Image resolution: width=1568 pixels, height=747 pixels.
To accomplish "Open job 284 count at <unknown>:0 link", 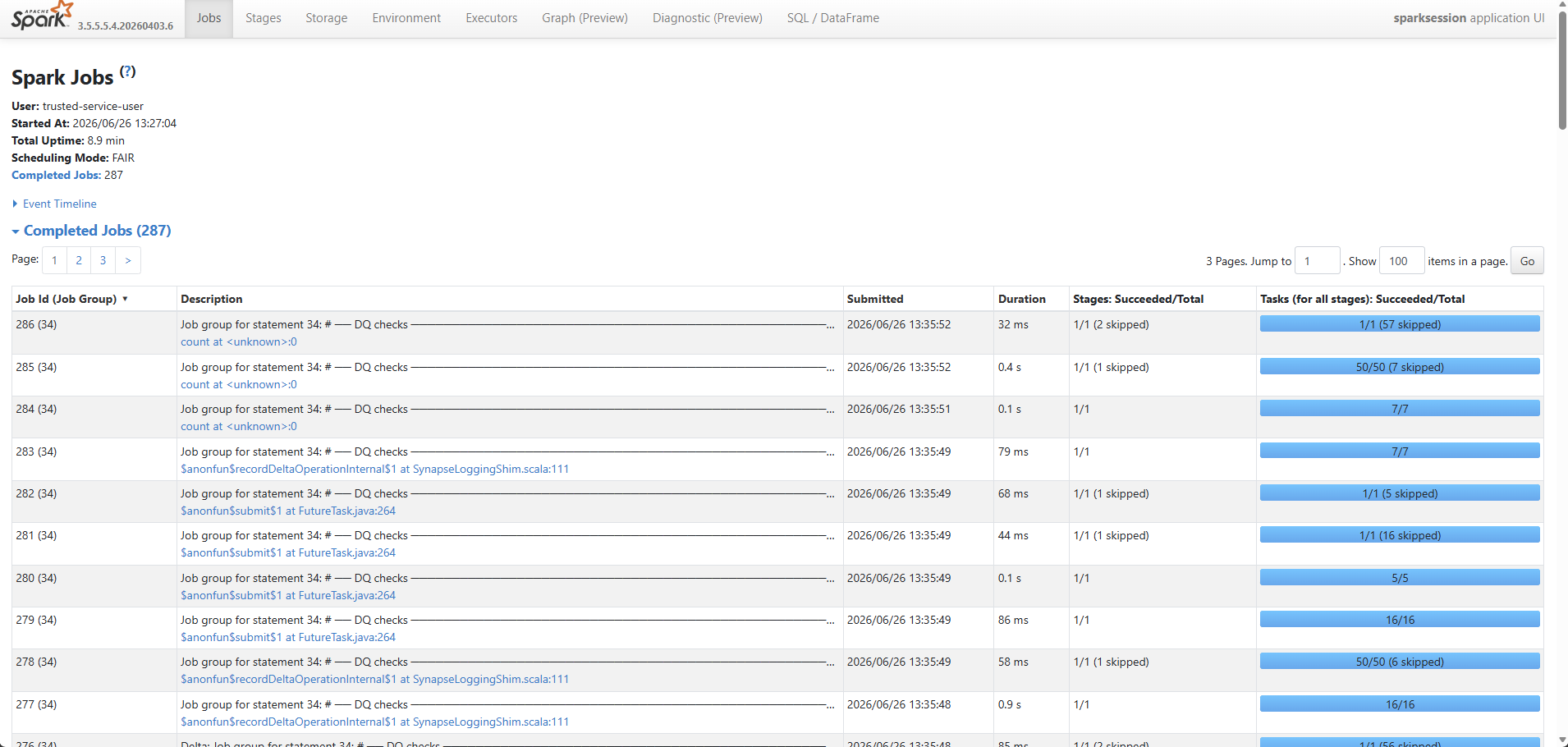I will point(239,426).
